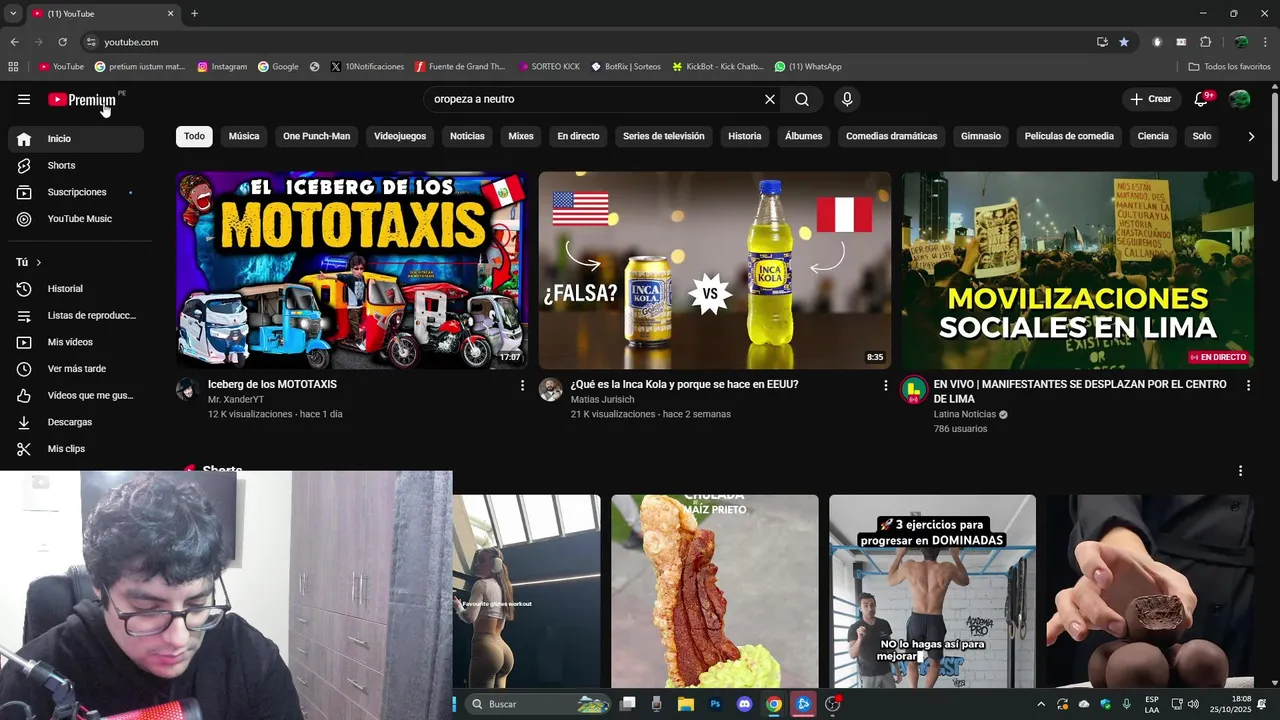Select the Comedias dramáticas chip
1280x720 pixels.
[892, 136]
